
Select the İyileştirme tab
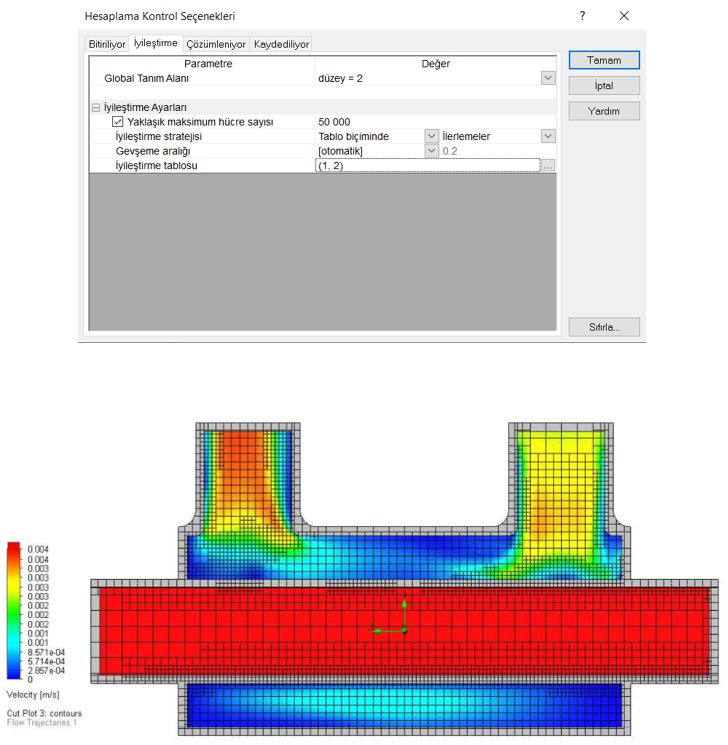pos(156,44)
